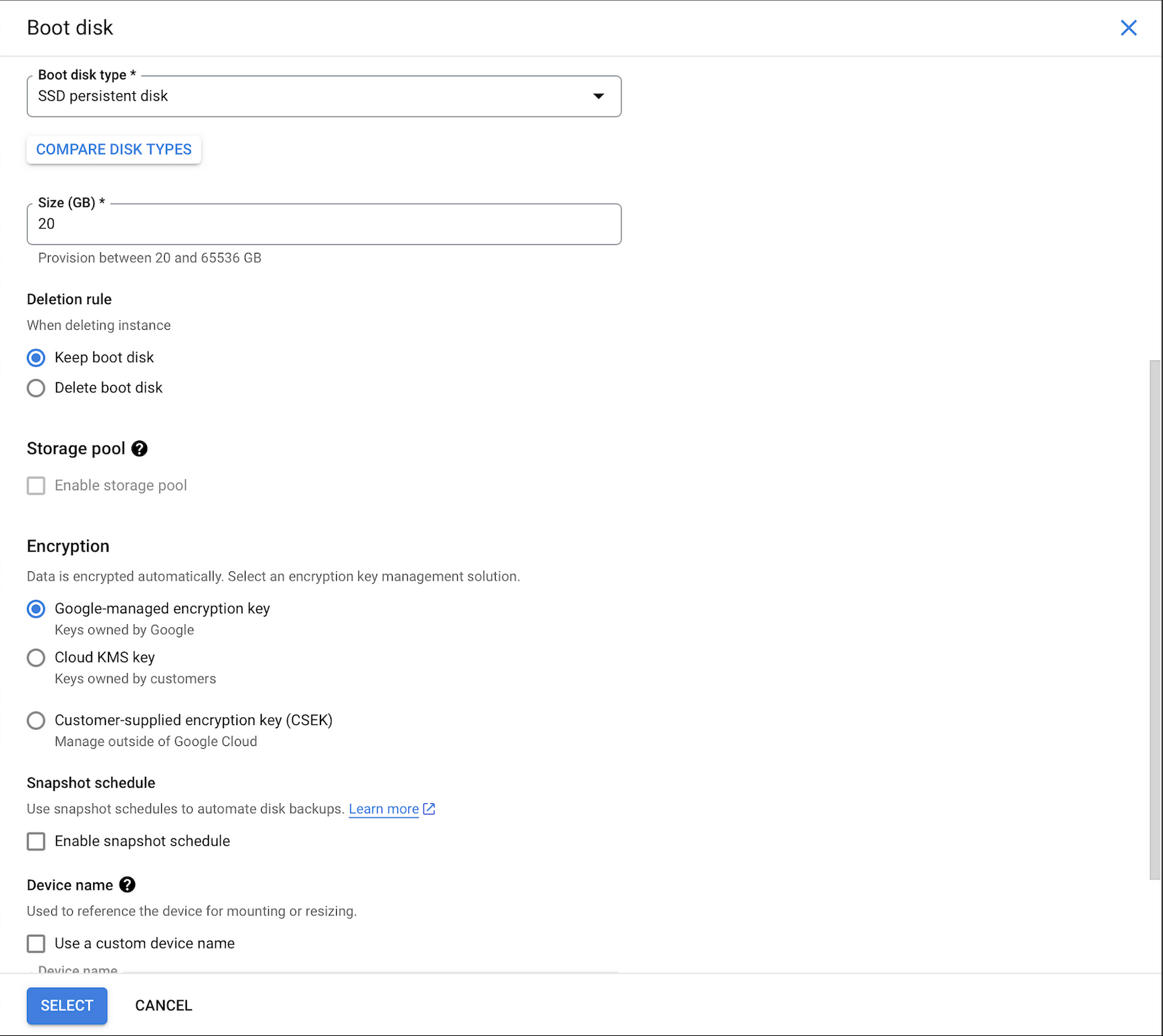
Task: Click the CANCEL button
Action: pyautogui.click(x=163, y=1006)
